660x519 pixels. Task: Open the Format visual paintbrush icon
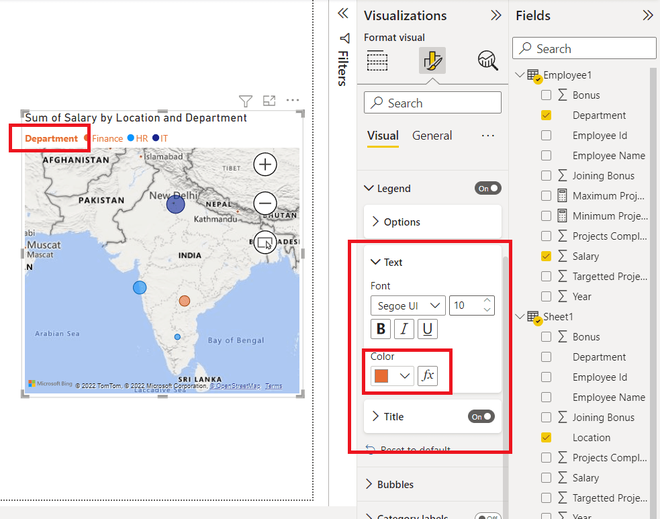point(432,61)
